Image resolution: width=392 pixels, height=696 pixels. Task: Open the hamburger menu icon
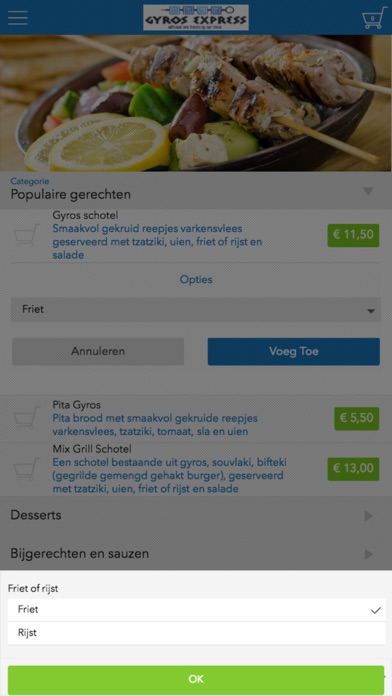point(18,18)
